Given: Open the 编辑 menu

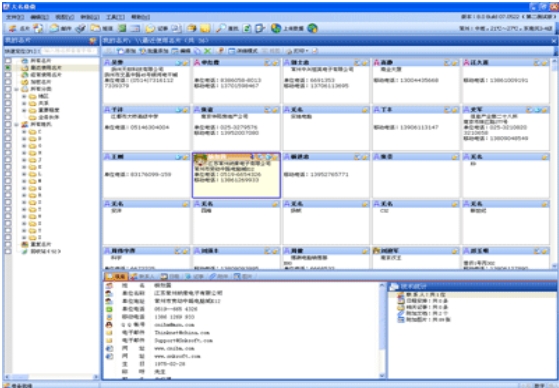Looking at the screenshot, I should tap(40, 17).
